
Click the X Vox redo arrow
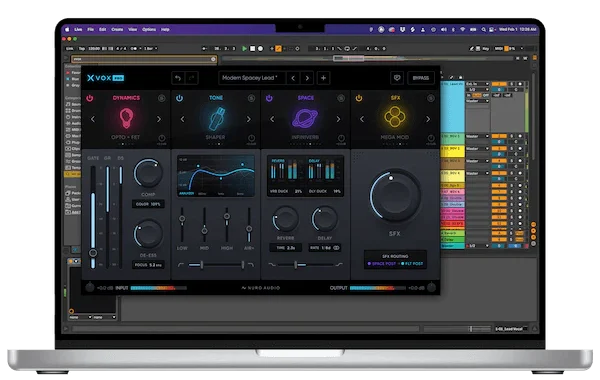coord(191,78)
